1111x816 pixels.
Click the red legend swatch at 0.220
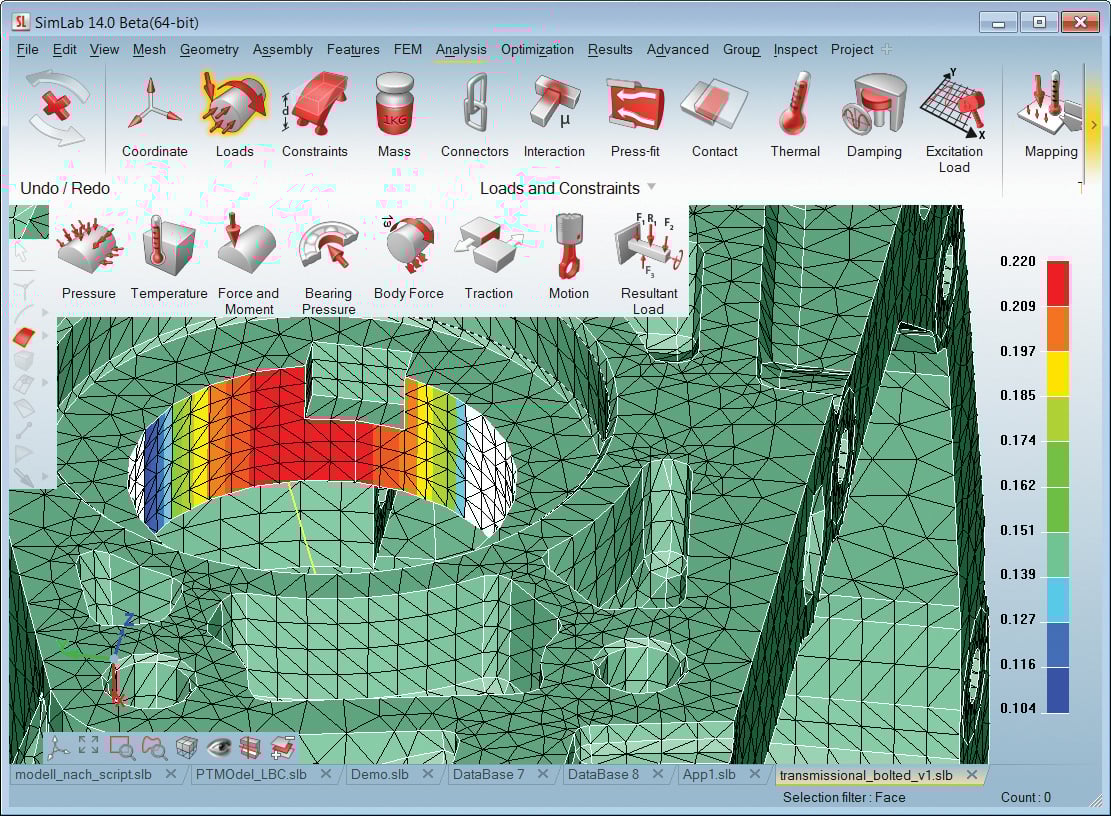1058,283
